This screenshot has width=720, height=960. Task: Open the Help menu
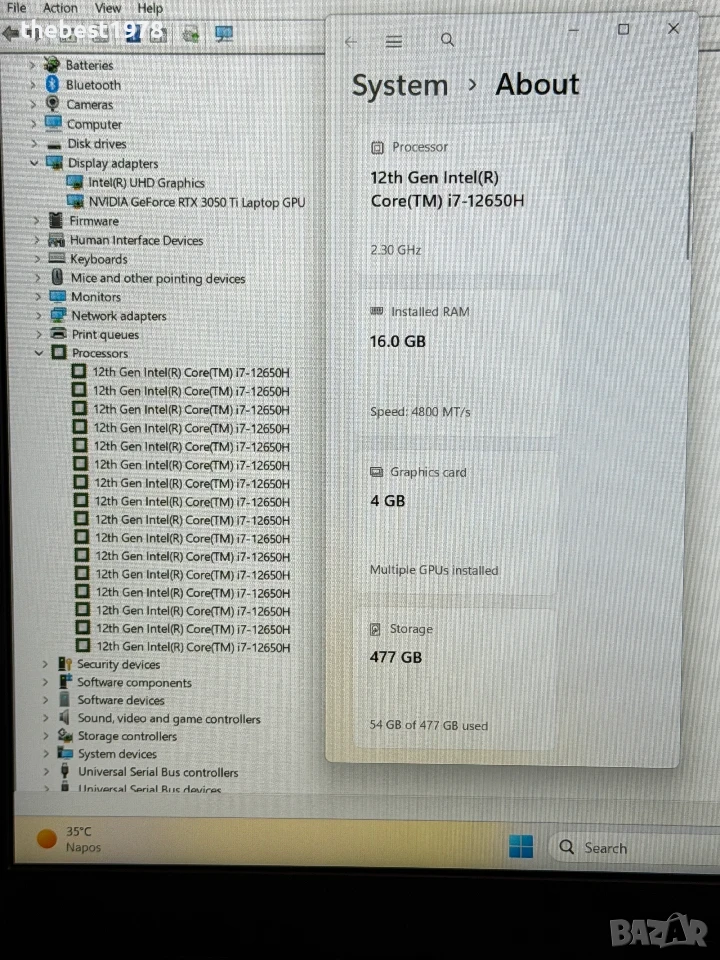pos(150,9)
